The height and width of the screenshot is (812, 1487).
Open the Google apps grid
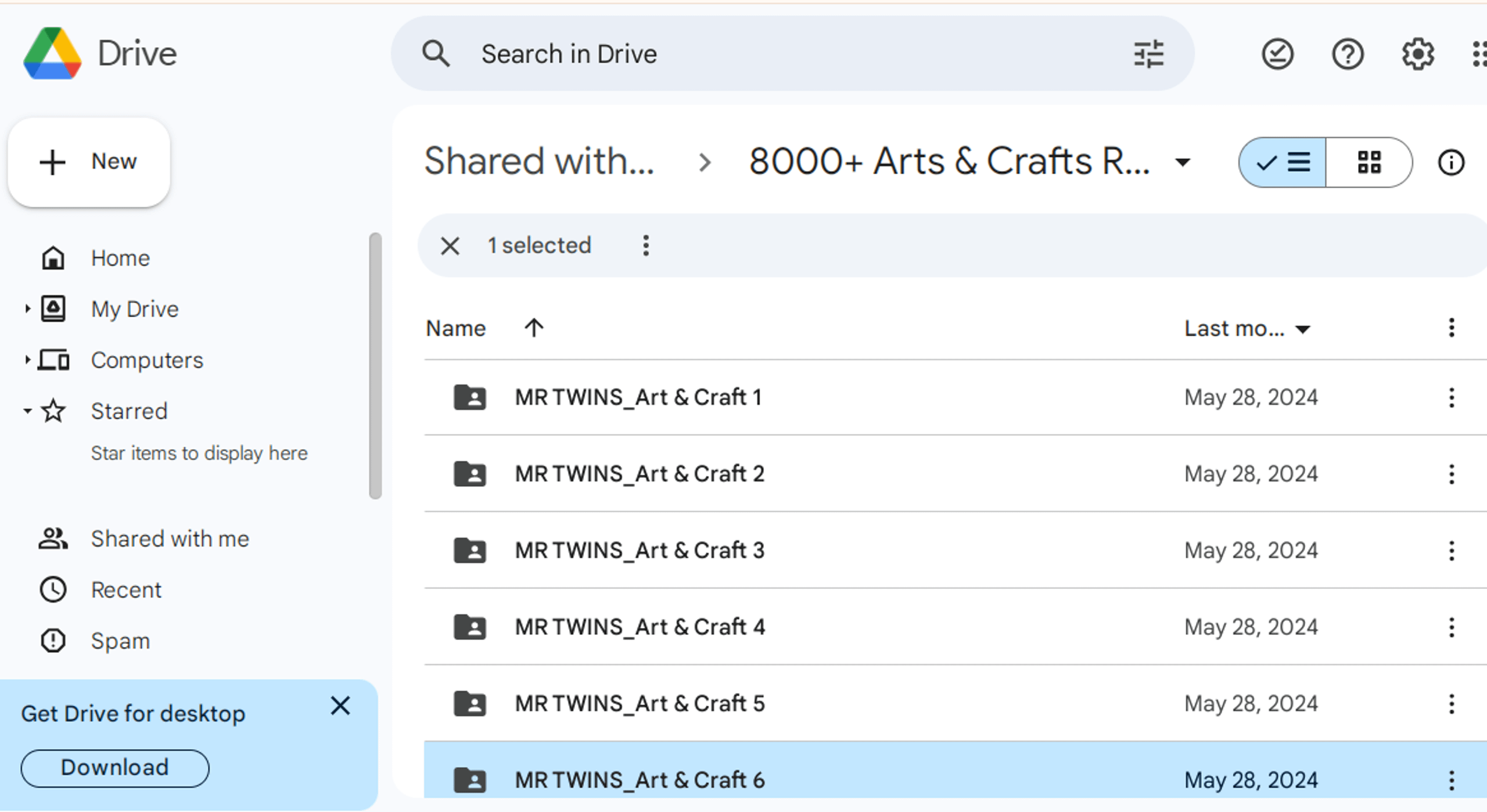(1480, 54)
